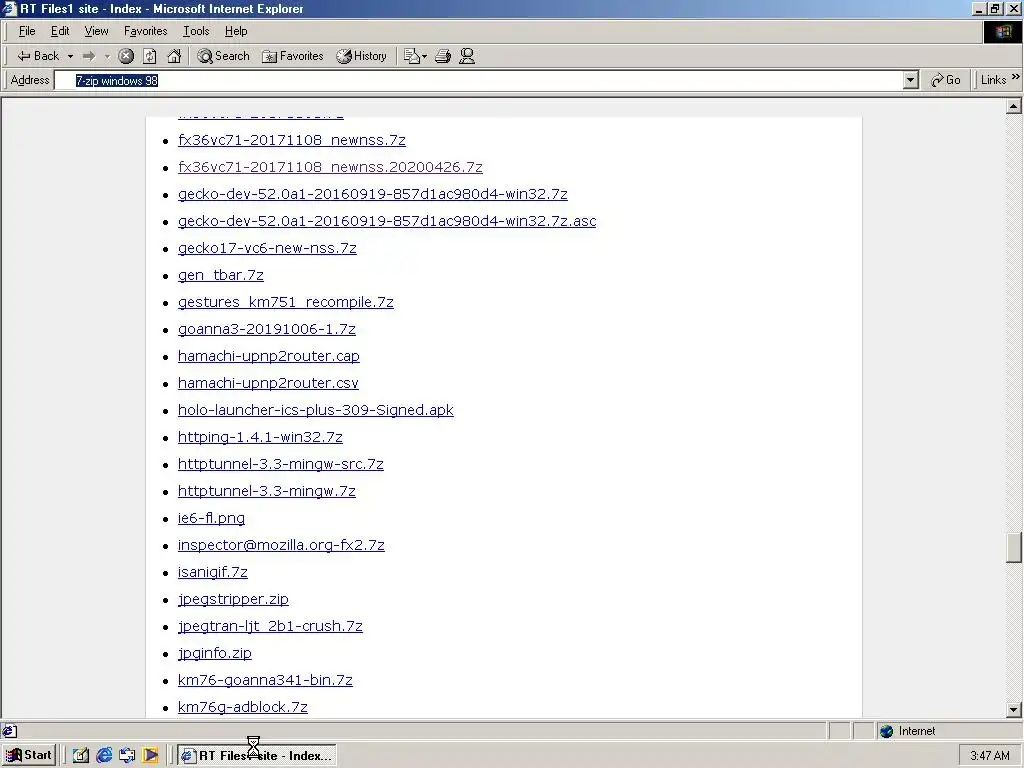Click the Address bar text field
Image resolution: width=1024 pixels, height=768 pixels.
479,80
